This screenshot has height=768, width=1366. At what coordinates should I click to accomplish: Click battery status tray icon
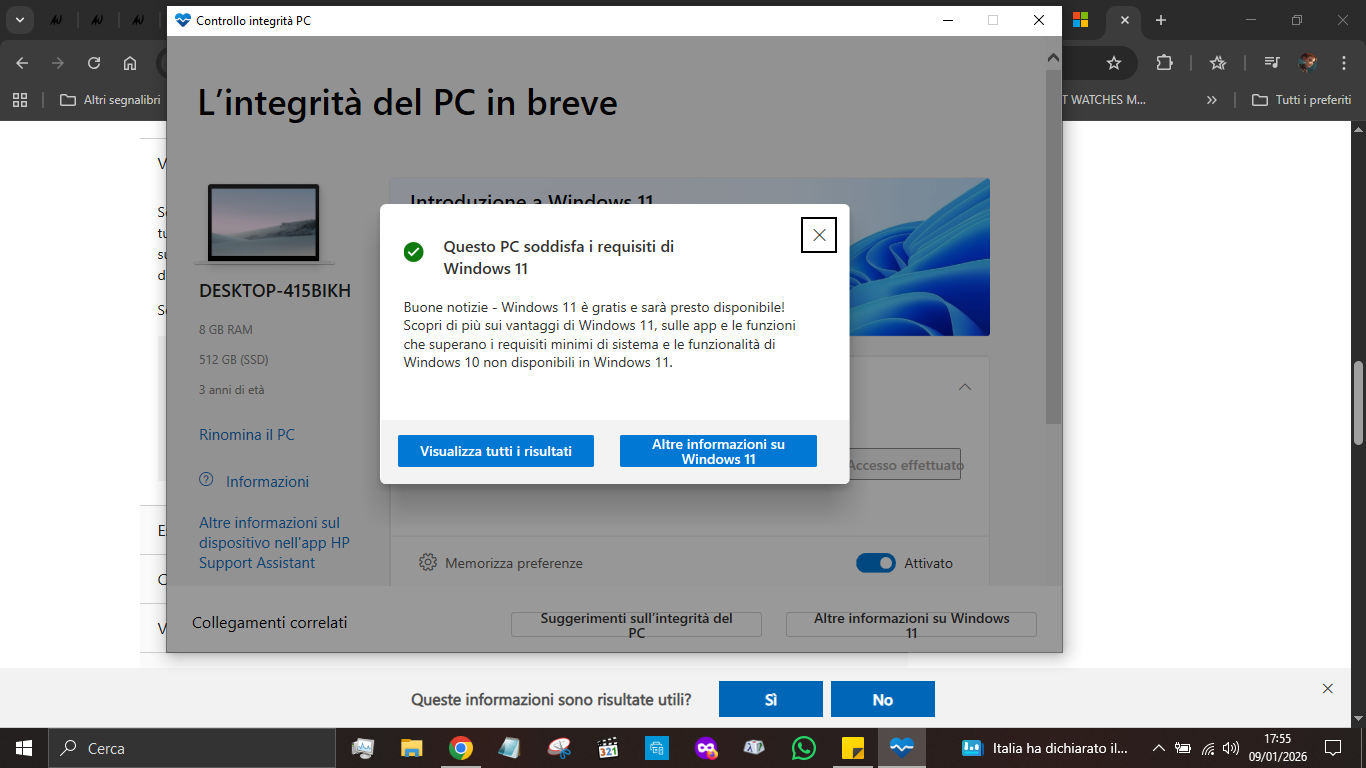1184,748
